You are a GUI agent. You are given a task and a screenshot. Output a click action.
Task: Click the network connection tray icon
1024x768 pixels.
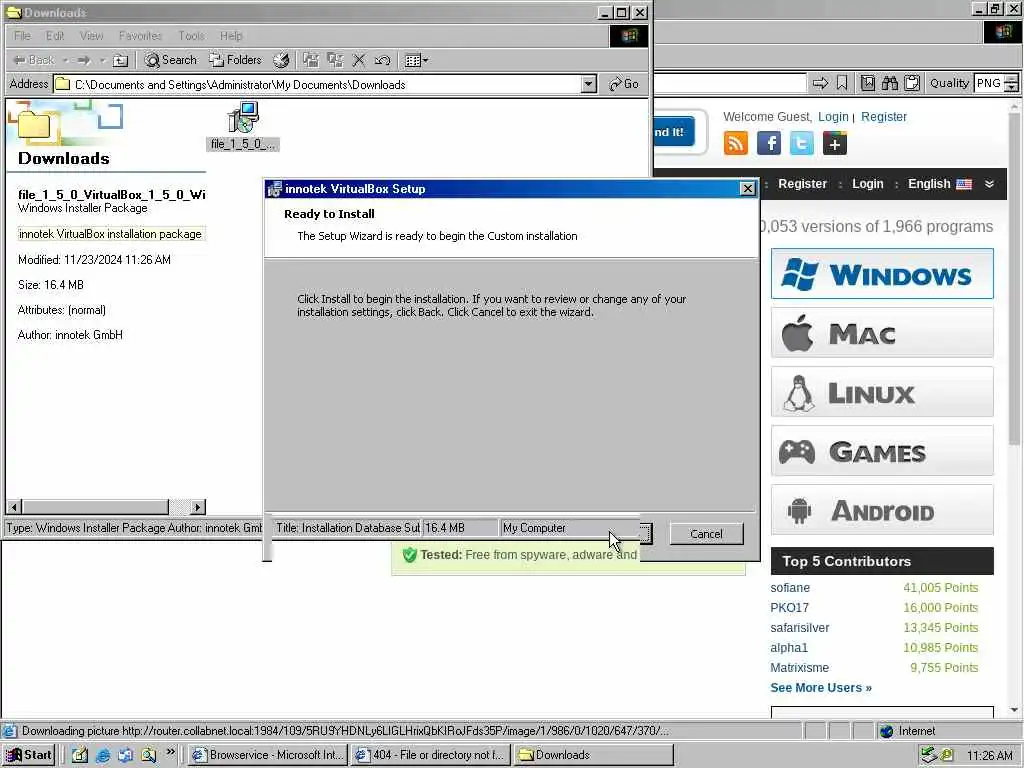click(x=928, y=756)
